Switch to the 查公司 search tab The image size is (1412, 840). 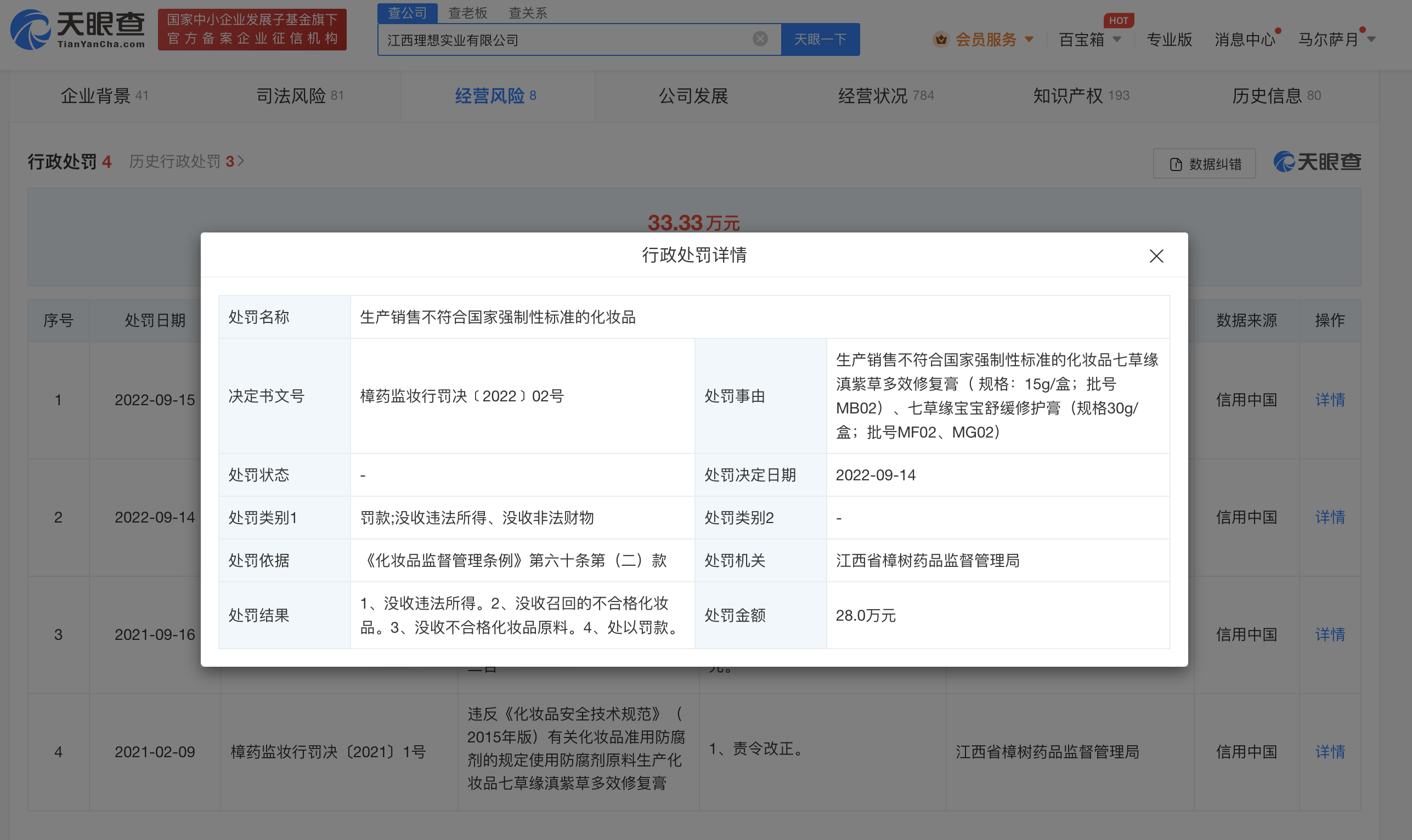[407, 13]
